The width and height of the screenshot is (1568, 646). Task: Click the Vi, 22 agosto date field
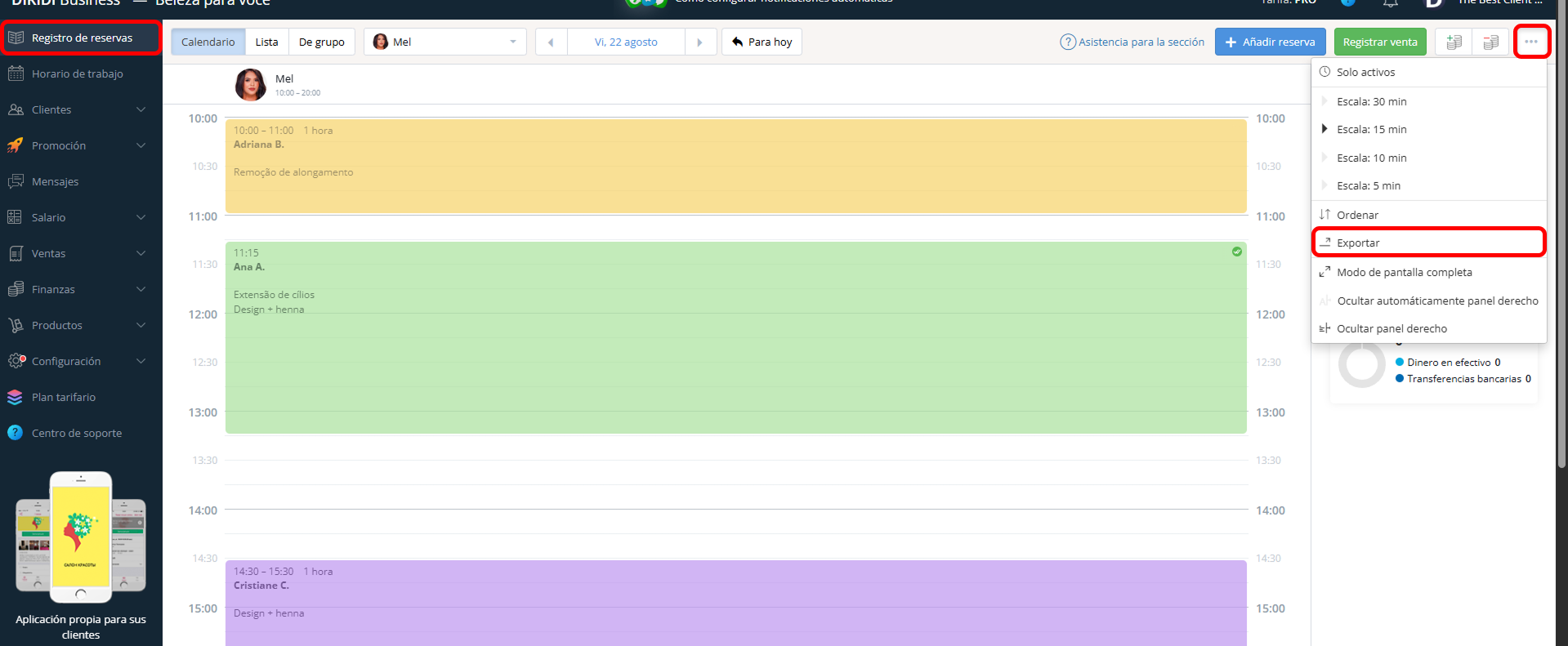click(x=626, y=42)
